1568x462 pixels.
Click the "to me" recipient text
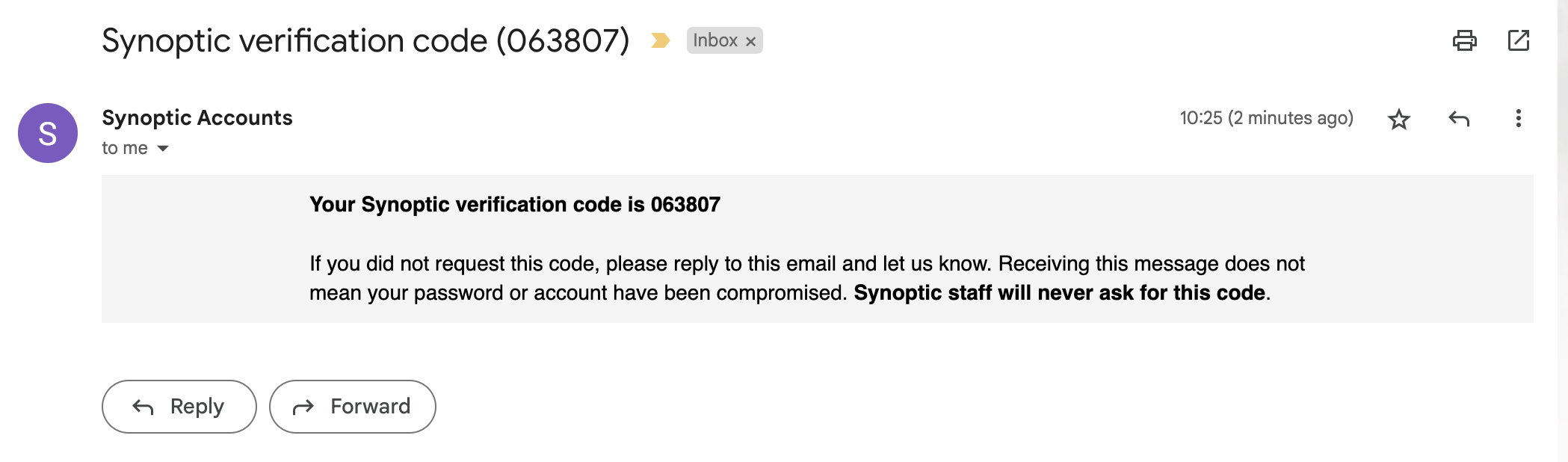125,148
